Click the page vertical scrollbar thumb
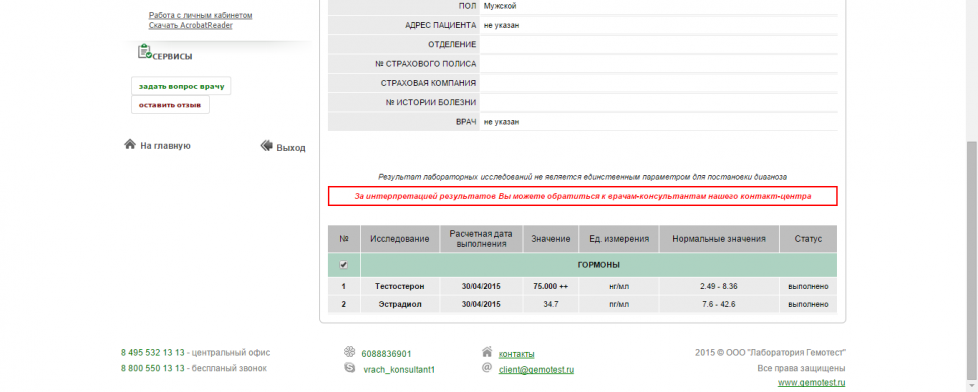Screen dimensions: 978x392 click(972, 261)
